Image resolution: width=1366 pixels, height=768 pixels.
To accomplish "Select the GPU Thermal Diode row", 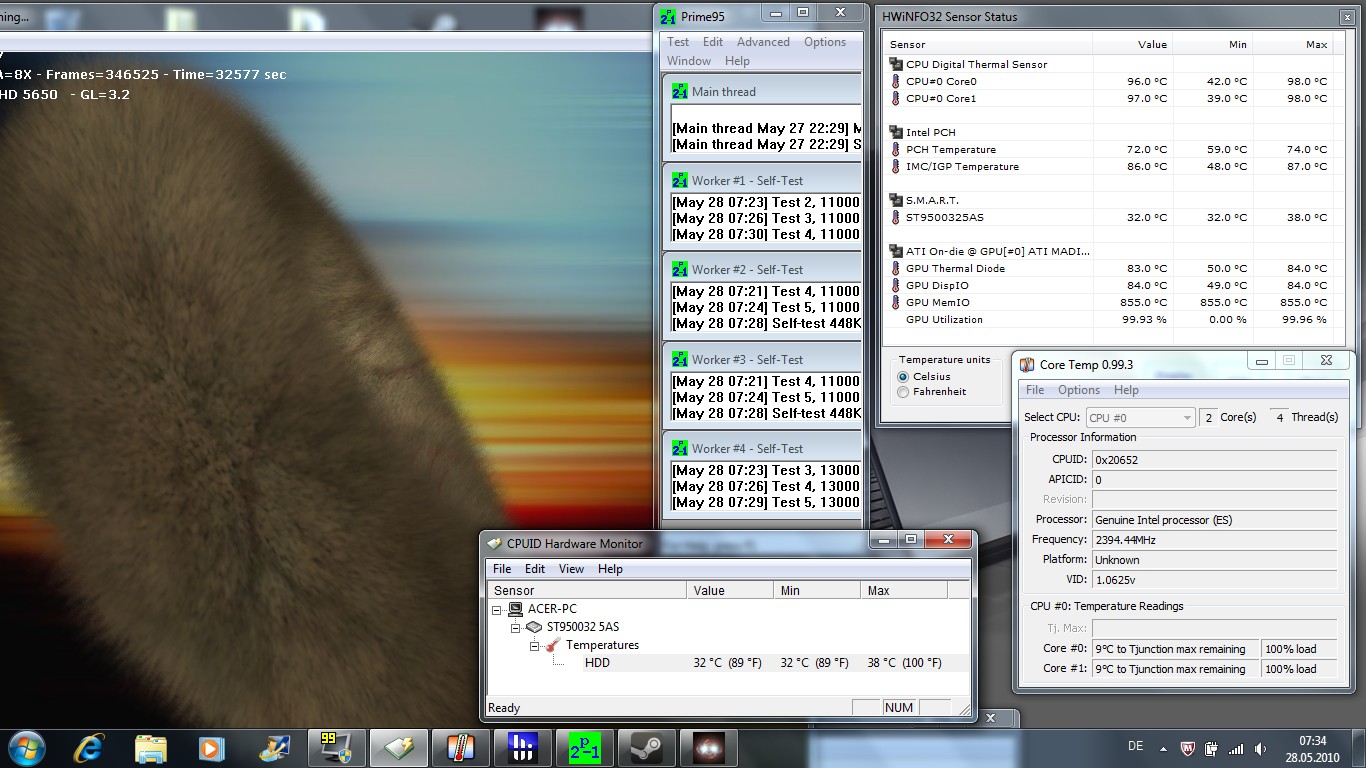I will [x=1108, y=269].
